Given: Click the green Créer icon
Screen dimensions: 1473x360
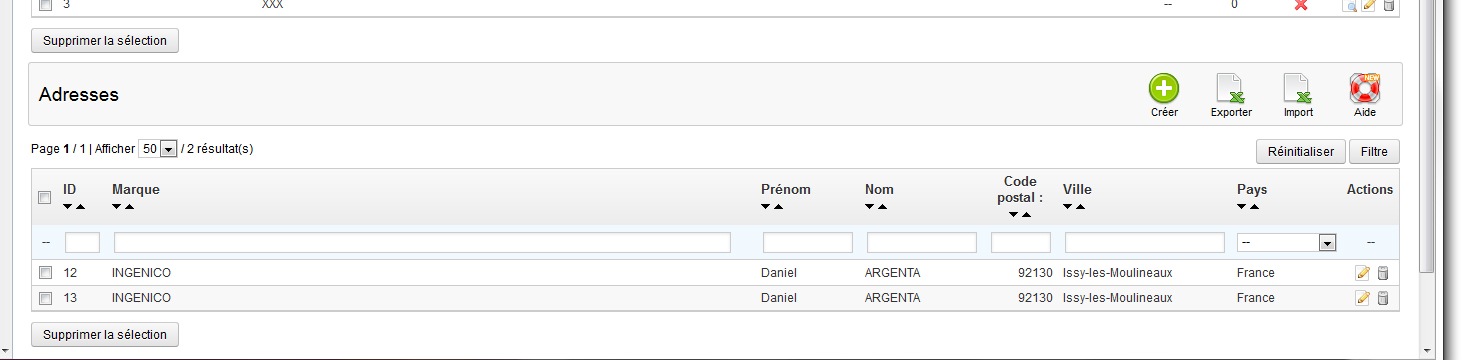Looking at the screenshot, I should click(x=1164, y=88).
